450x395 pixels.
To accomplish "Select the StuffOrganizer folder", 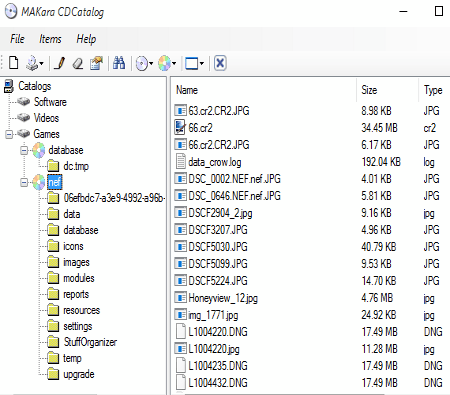I will pos(90,342).
